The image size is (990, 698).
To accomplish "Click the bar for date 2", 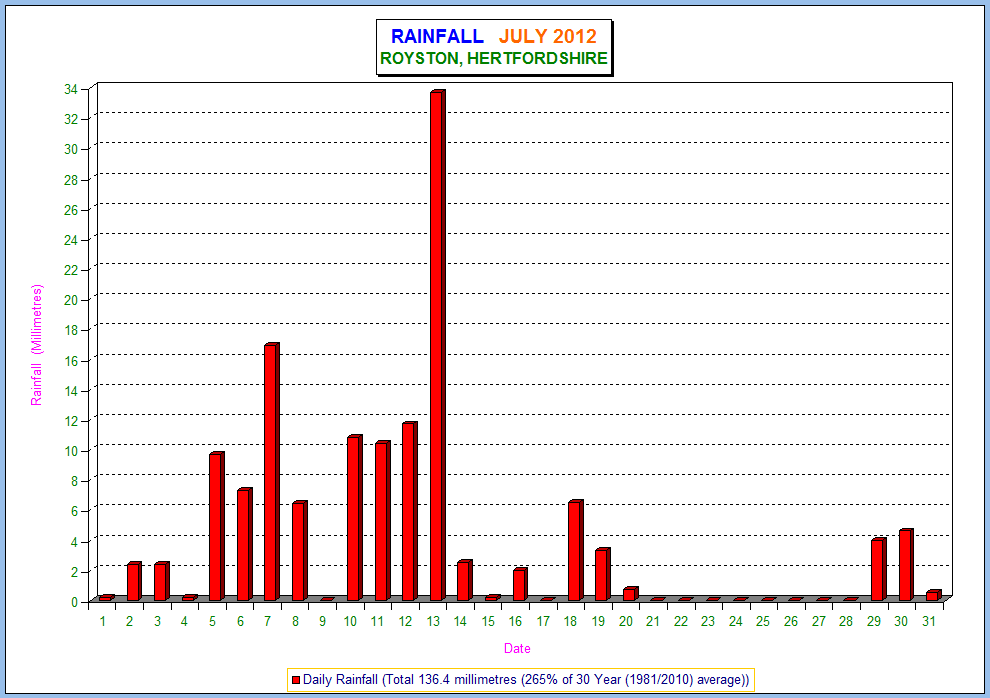I will (x=134, y=581).
